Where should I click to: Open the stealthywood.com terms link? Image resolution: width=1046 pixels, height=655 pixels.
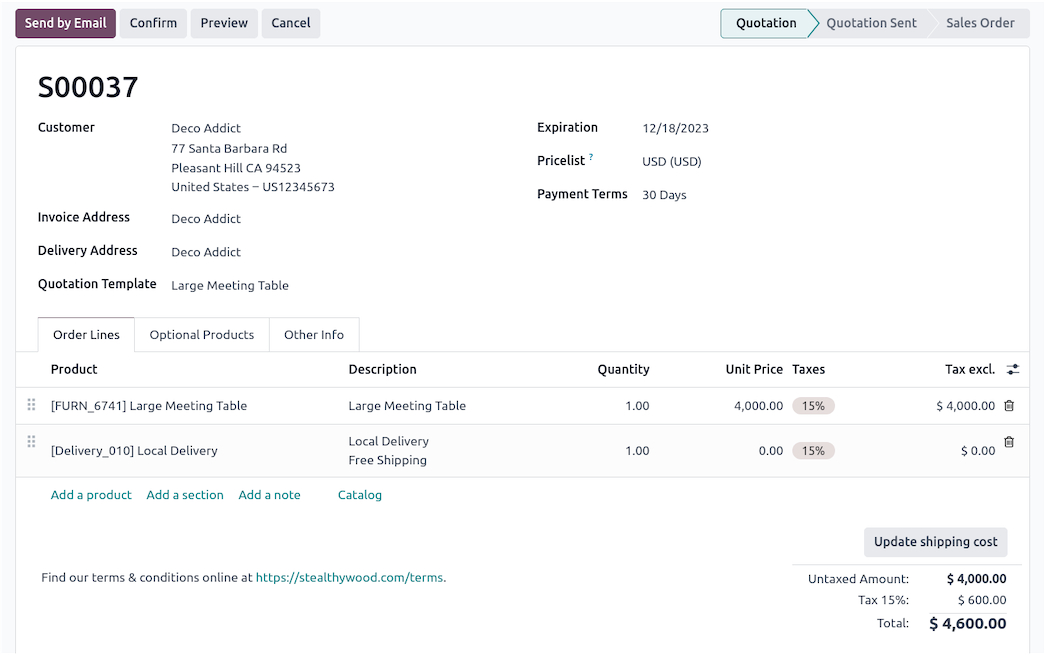tap(349, 577)
